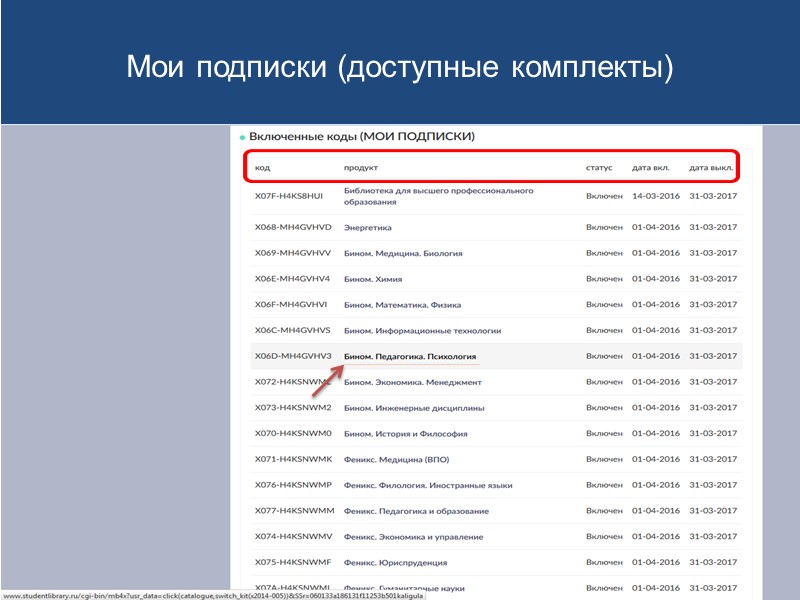Select code X069-MH4GVHVV
Screen dimensions: 800x600
coord(293,253)
